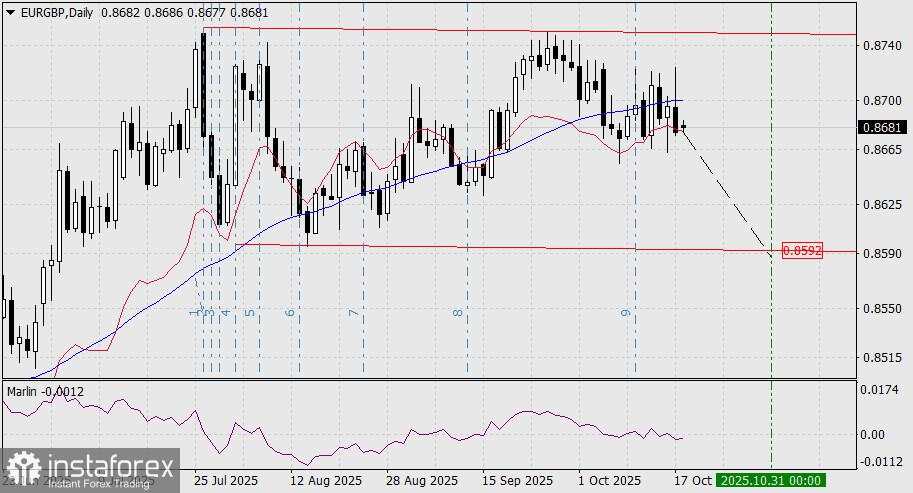
Task: Click the 25 Jul 2025 date label
Action: coord(226,481)
